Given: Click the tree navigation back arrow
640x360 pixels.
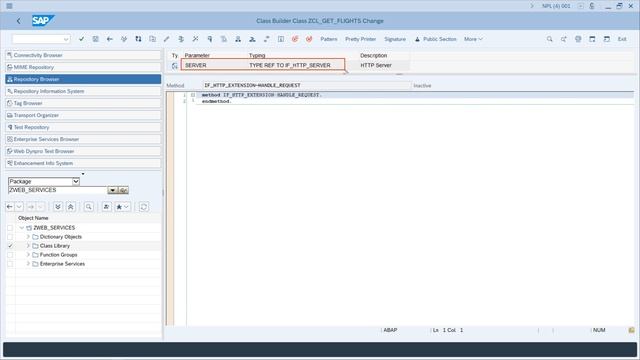Looking at the screenshot, I should tap(10, 207).
